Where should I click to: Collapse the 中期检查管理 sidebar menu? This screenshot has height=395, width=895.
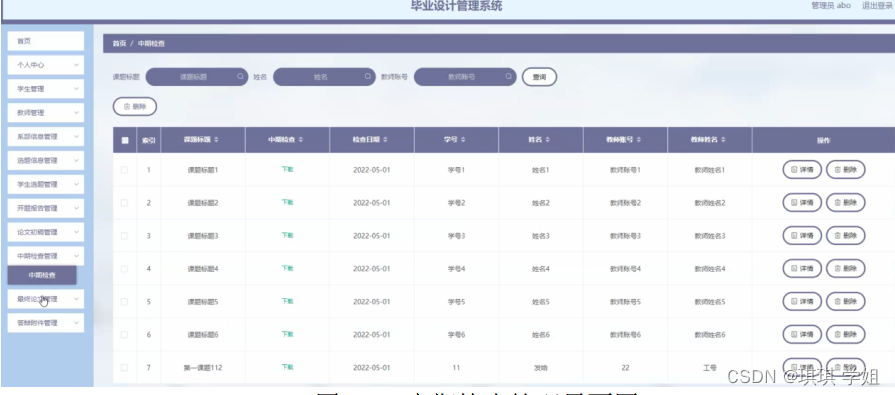(46, 256)
